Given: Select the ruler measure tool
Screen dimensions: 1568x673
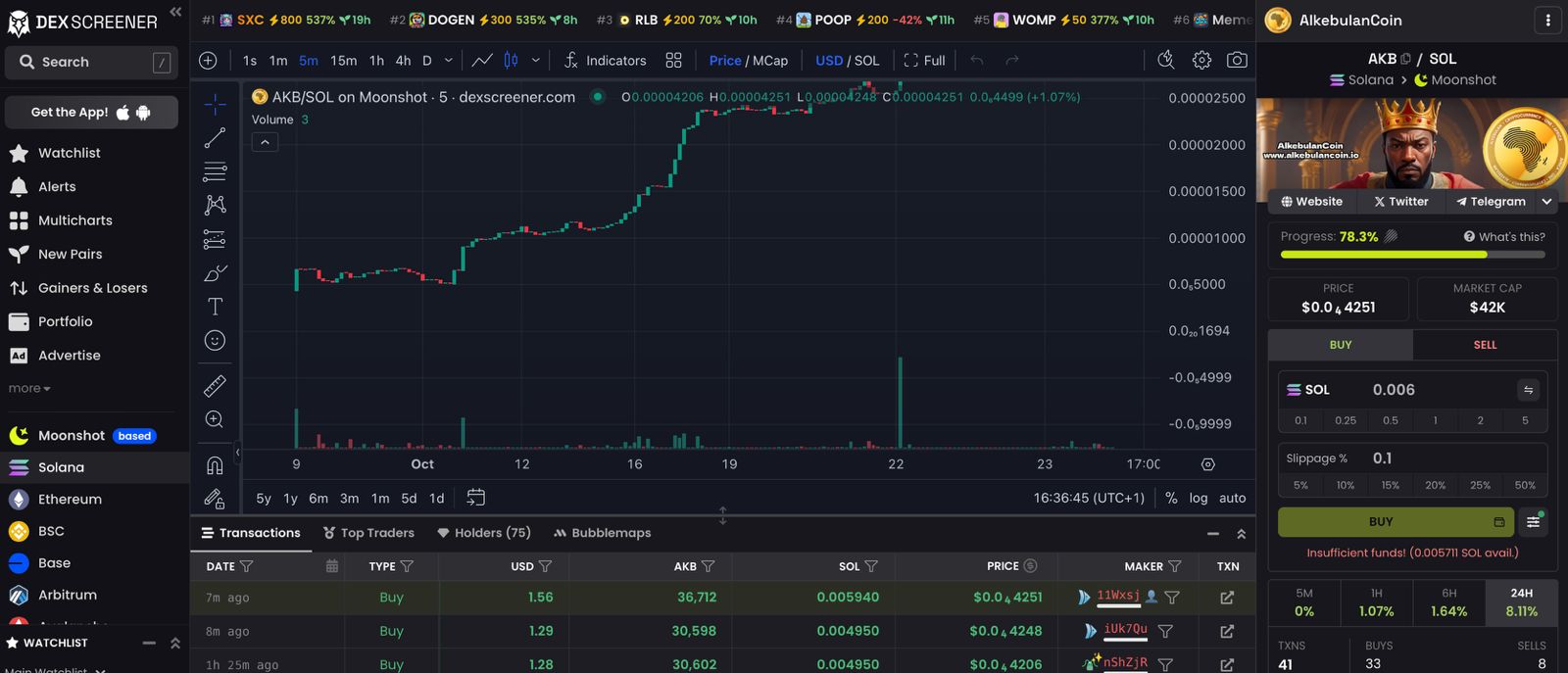Looking at the screenshot, I should pos(215,386).
